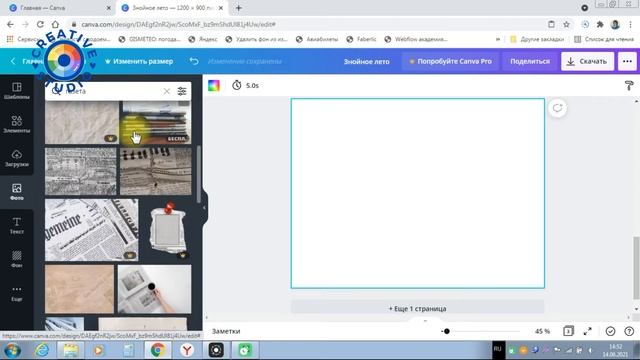
Task: Click the Download button
Action: click(587, 61)
